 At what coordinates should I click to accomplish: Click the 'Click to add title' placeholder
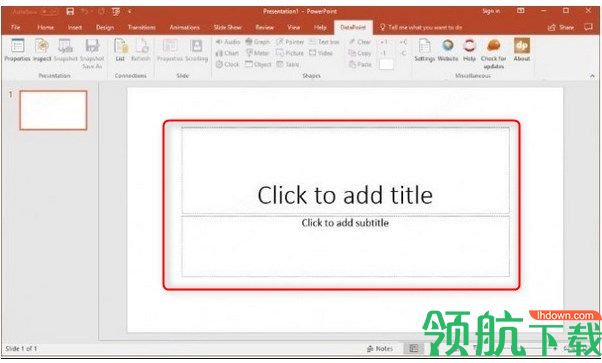(345, 171)
